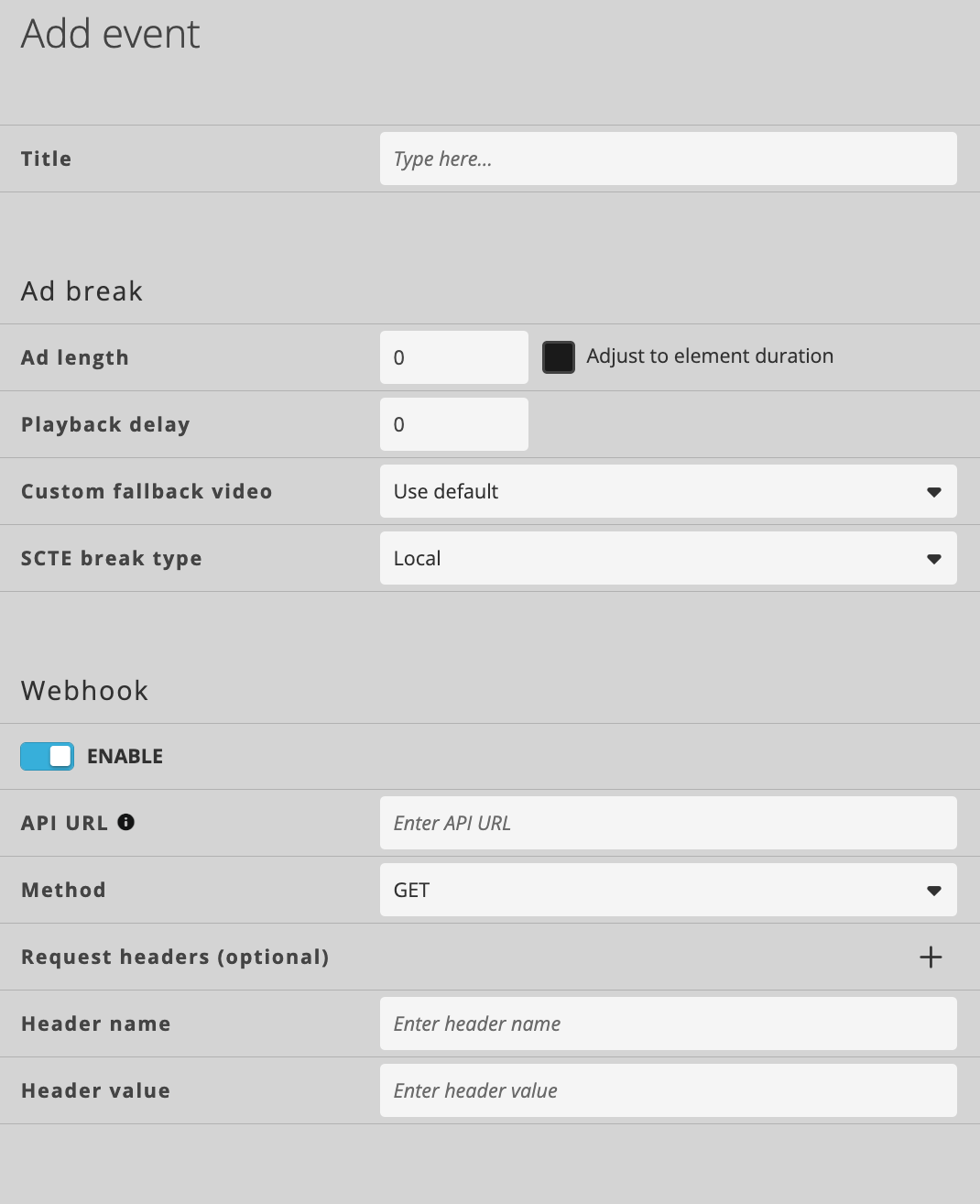Click the ENABLE label text

[125, 755]
